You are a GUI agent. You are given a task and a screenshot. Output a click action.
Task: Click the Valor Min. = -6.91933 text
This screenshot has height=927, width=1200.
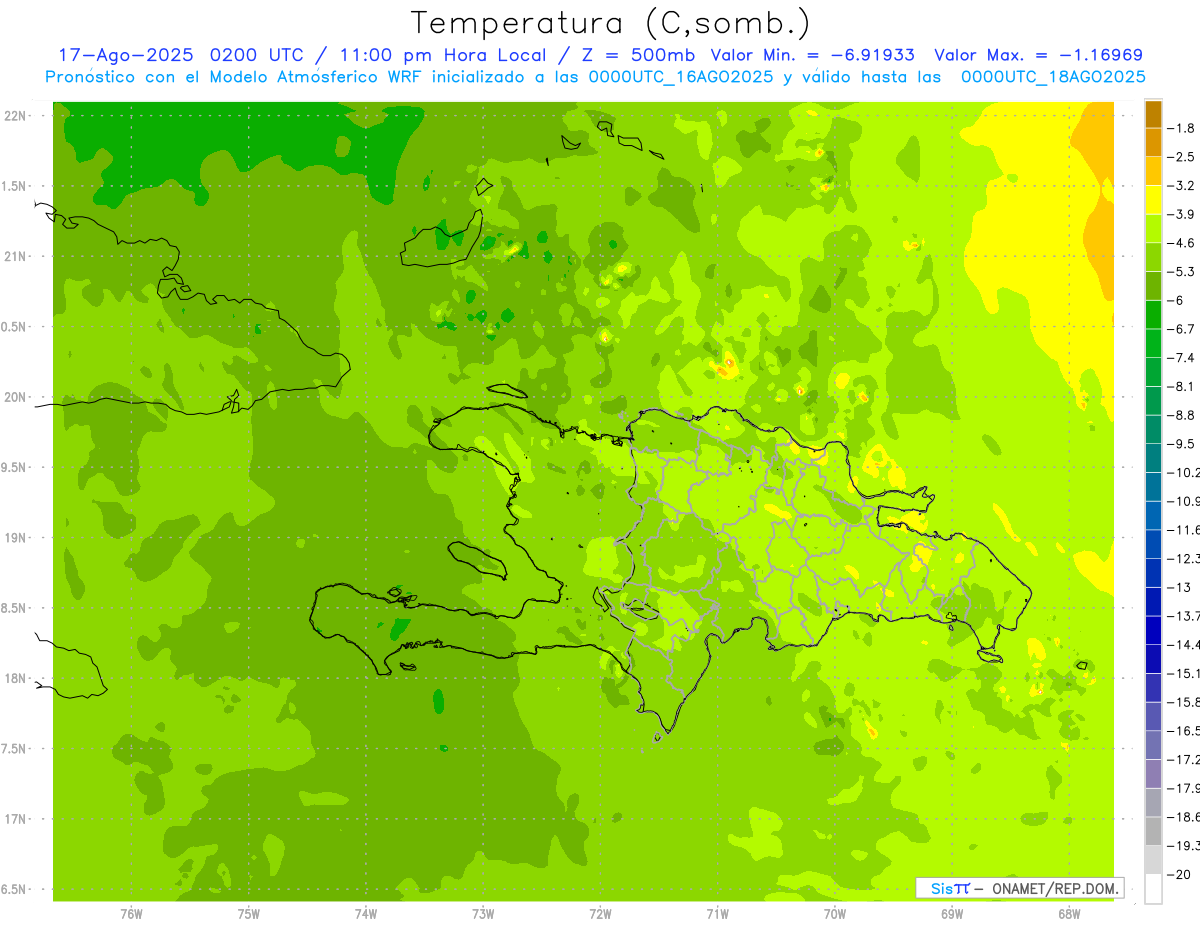point(815,55)
